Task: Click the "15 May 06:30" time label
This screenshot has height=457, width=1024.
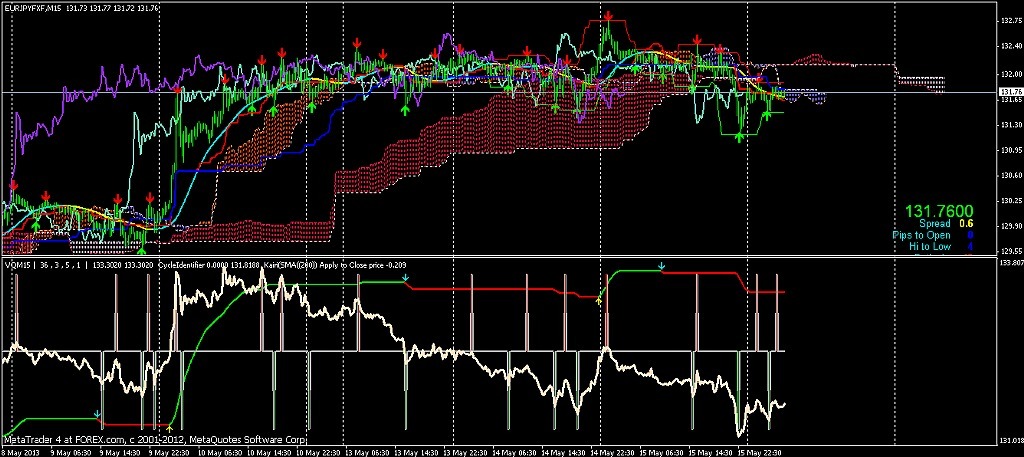Action: click(662, 452)
